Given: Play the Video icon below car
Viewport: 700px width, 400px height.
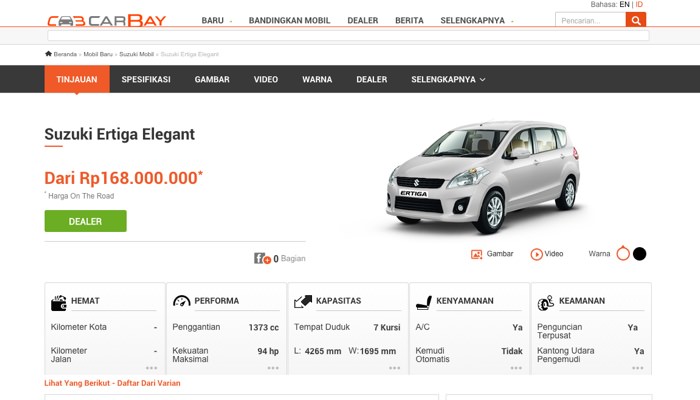Looking at the screenshot, I should pyautogui.click(x=536, y=254).
